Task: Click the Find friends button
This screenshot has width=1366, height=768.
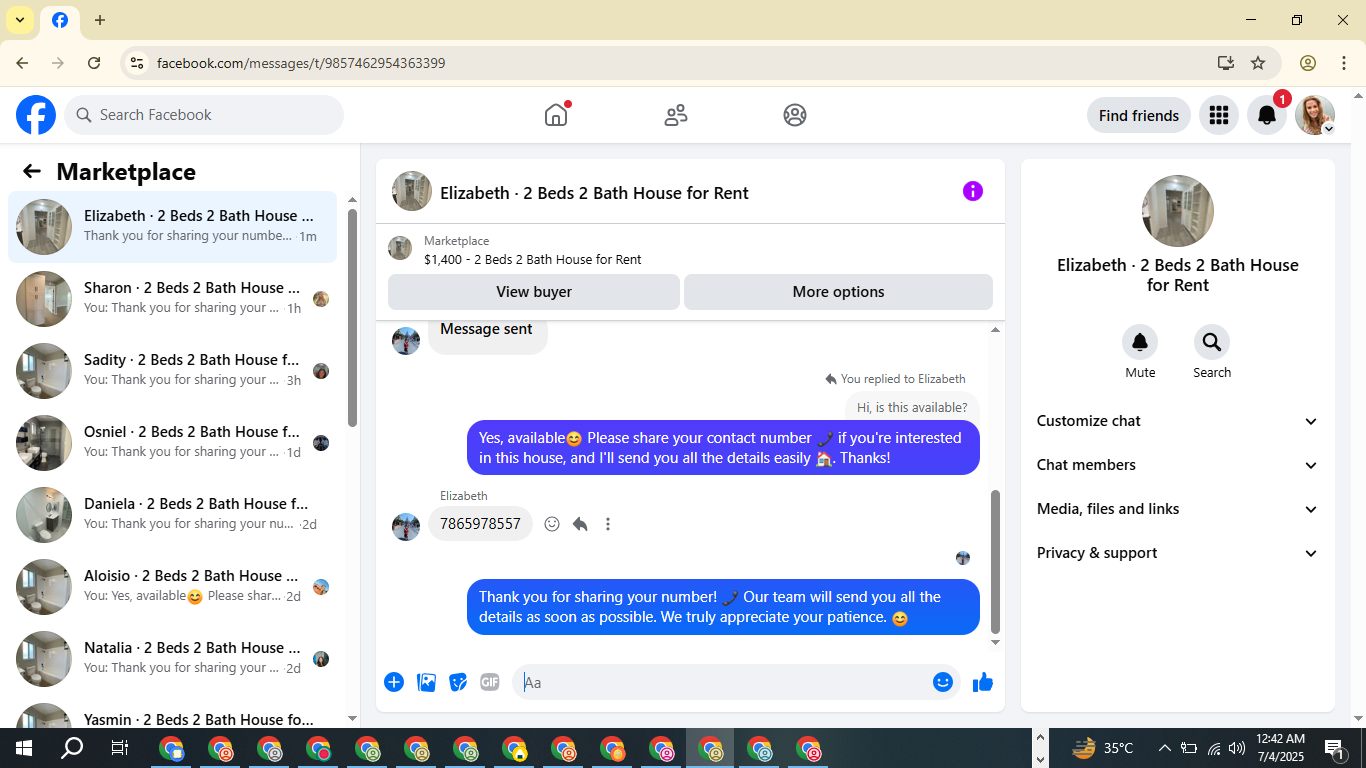Action: [x=1139, y=115]
